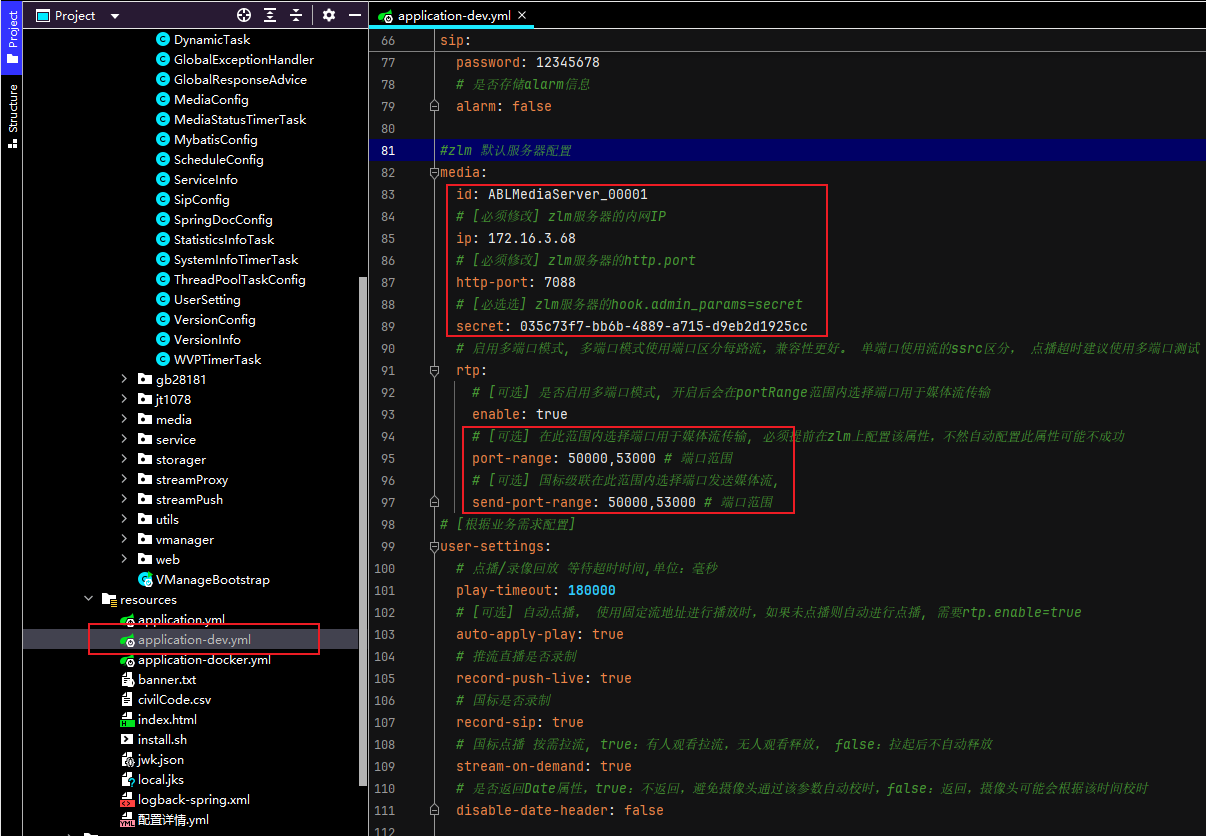The image size is (1206, 836).
Task: Select SystemInfoTimerTask in the tree
Action: tap(236, 259)
